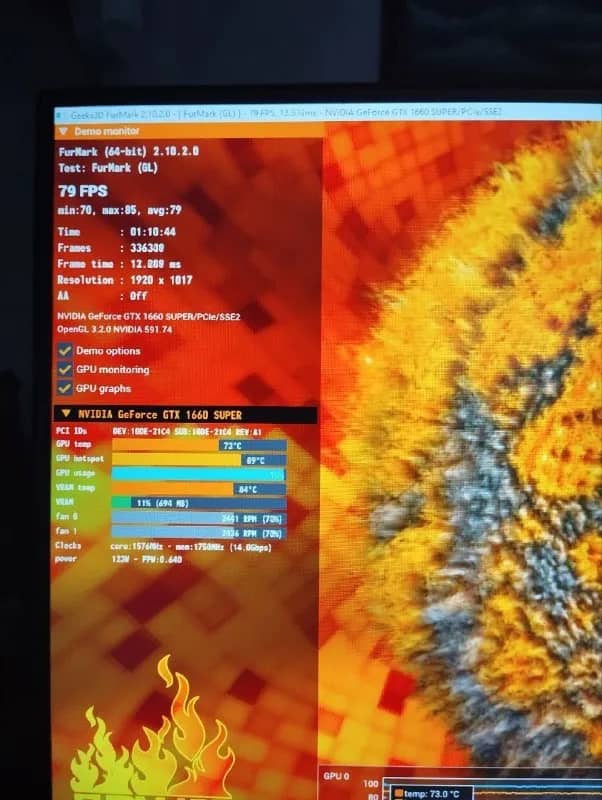The image size is (602, 800).
Task: Click the Test: FurMark (GL) line
Action: 108,168
